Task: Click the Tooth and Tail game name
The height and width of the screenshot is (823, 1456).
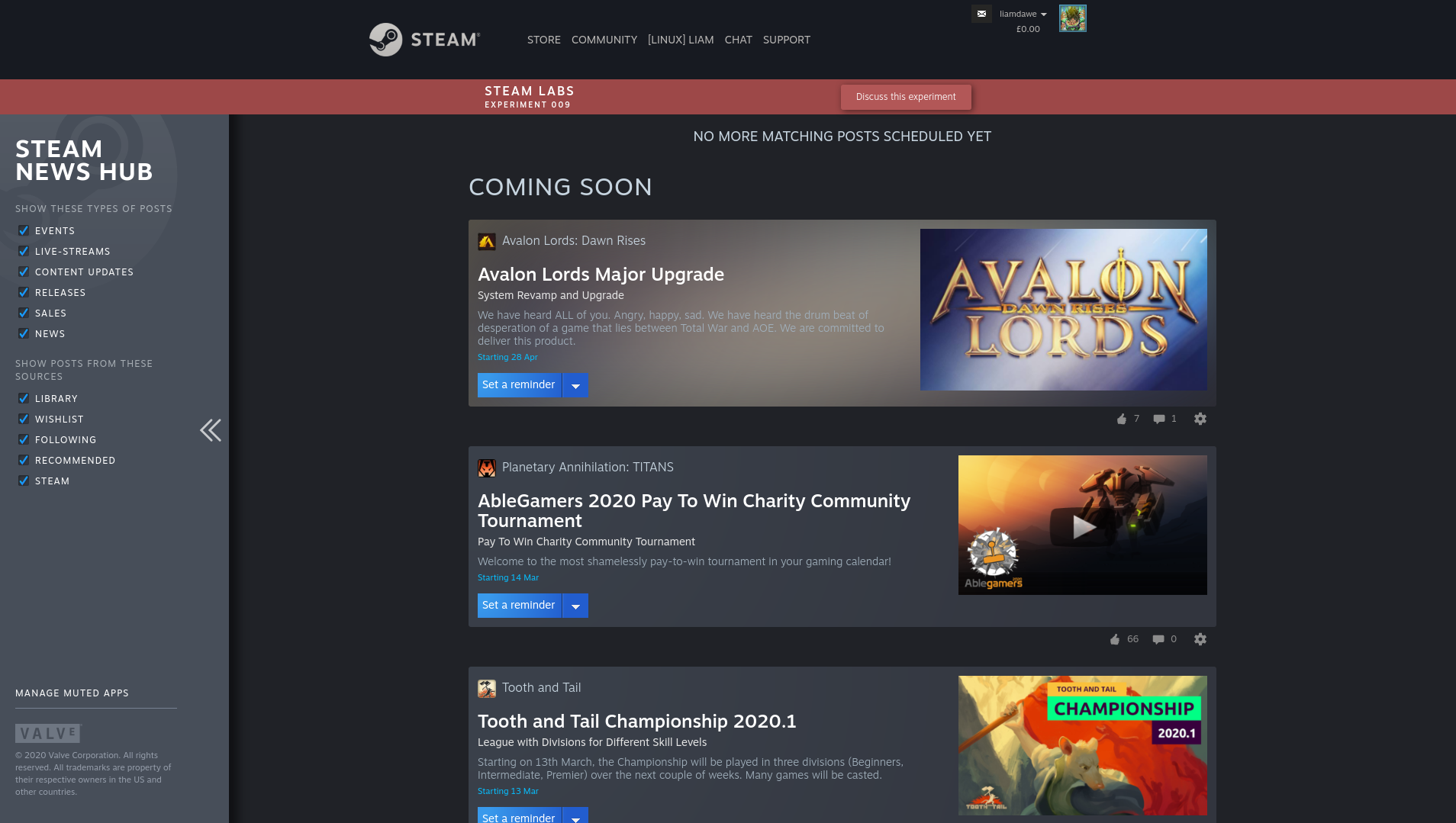Action: click(542, 688)
